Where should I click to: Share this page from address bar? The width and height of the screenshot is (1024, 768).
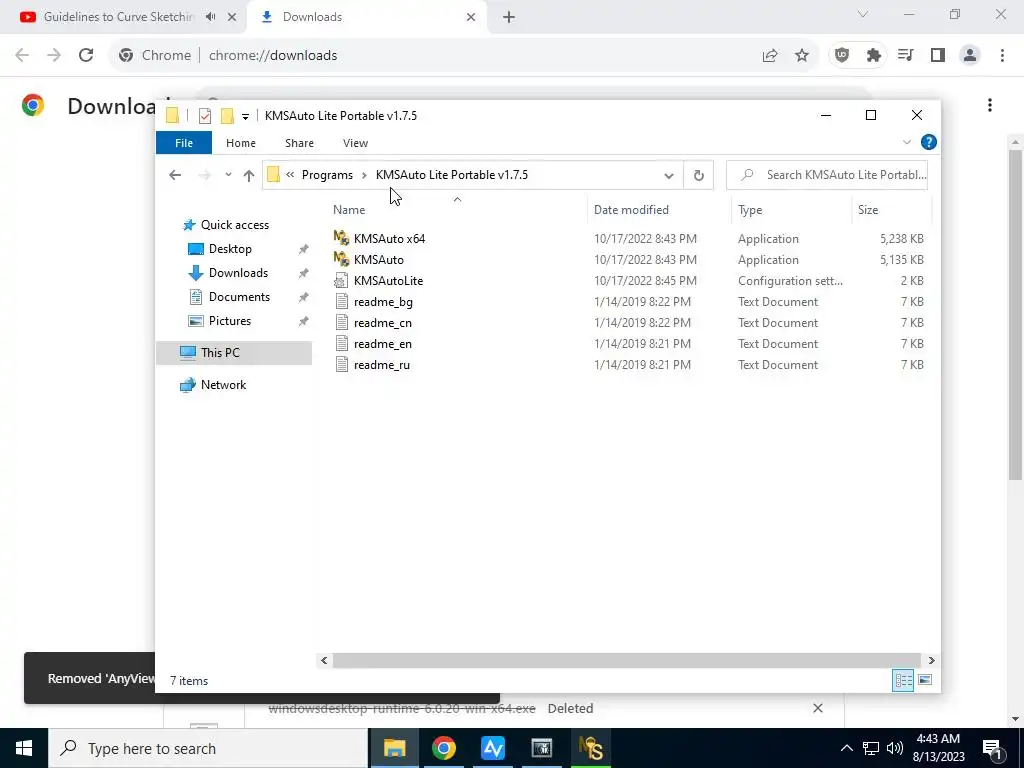[770, 56]
